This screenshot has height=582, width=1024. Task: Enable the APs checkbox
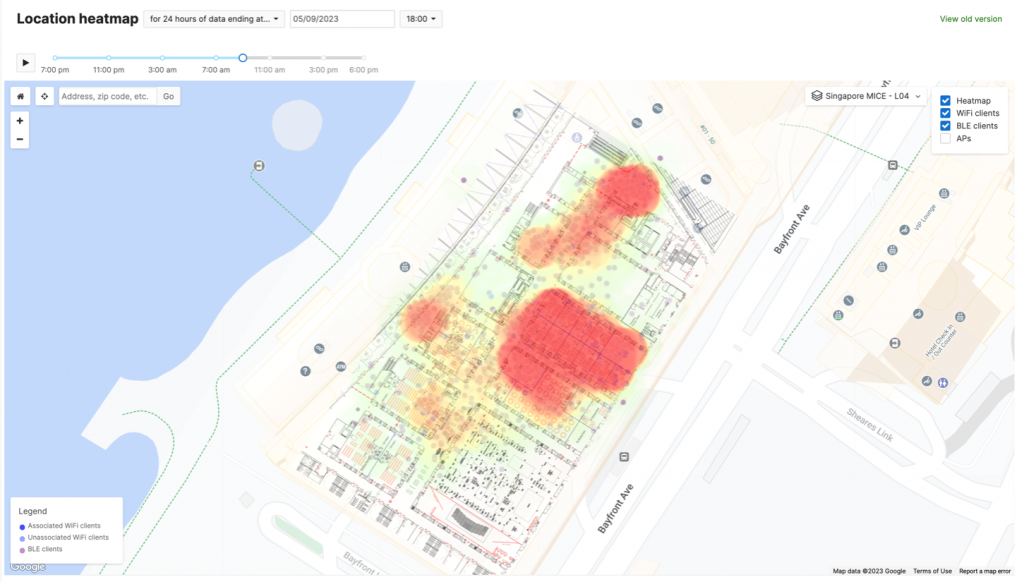(945, 139)
